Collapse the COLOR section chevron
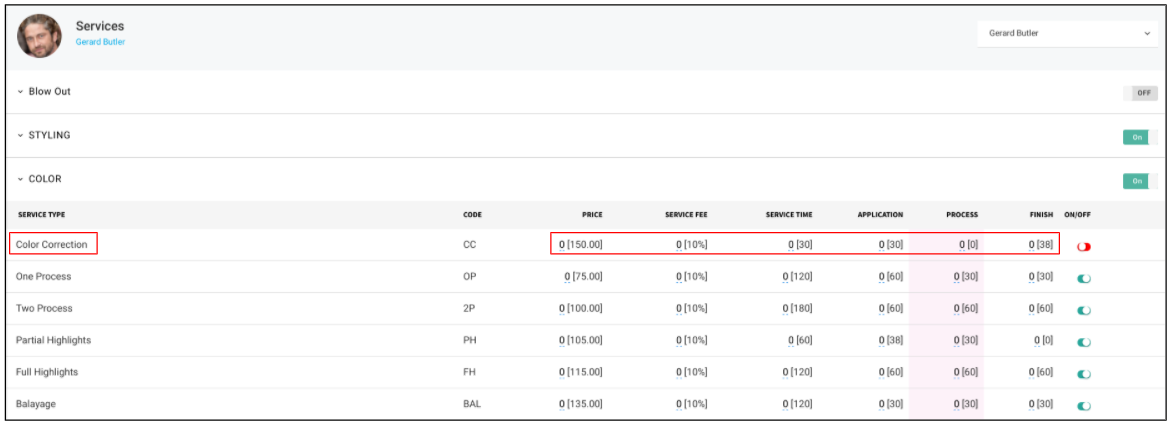This screenshot has height=425, width=1172. pos(21,180)
